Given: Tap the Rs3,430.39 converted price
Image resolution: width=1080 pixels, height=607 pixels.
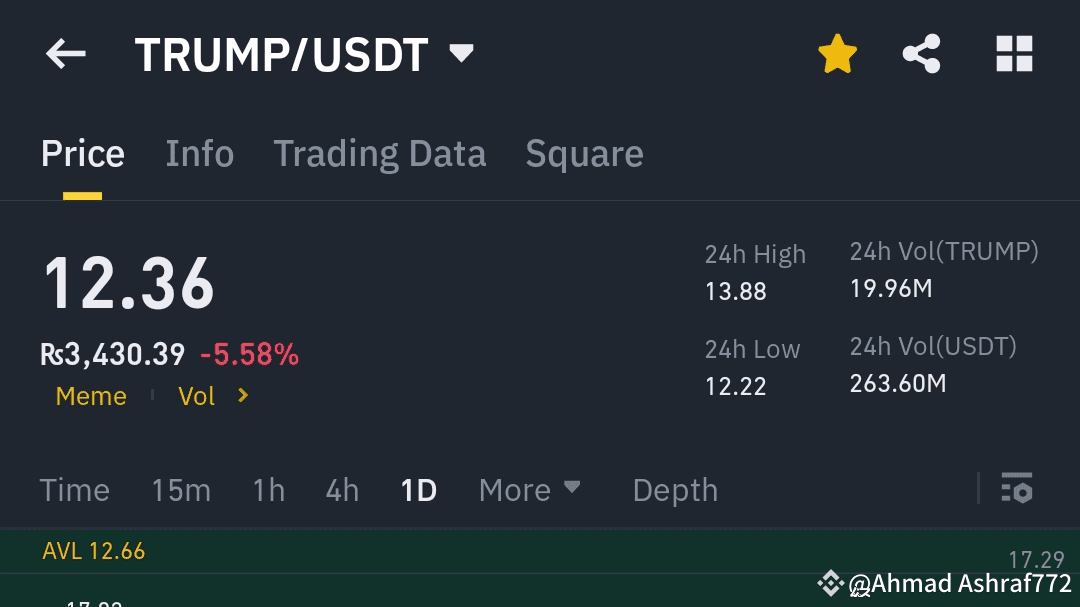Looking at the screenshot, I should 112,354.
